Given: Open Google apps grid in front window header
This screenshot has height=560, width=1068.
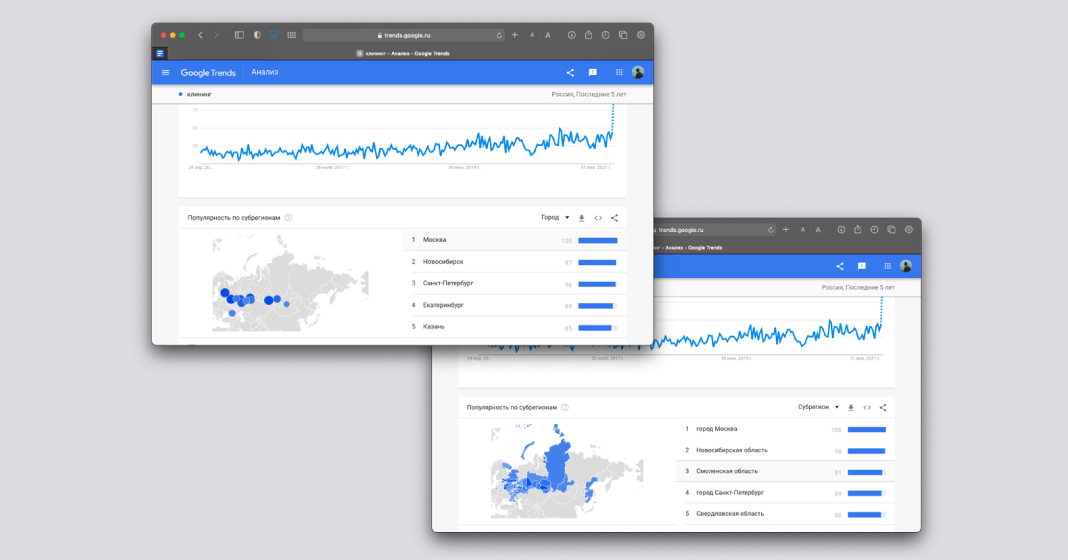Looking at the screenshot, I should pos(619,73).
